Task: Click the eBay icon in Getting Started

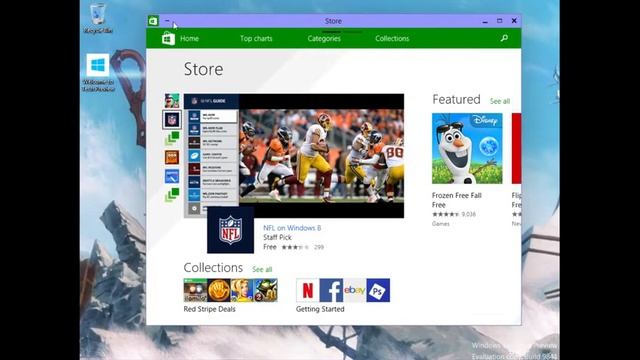Action: click(x=355, y=290)
